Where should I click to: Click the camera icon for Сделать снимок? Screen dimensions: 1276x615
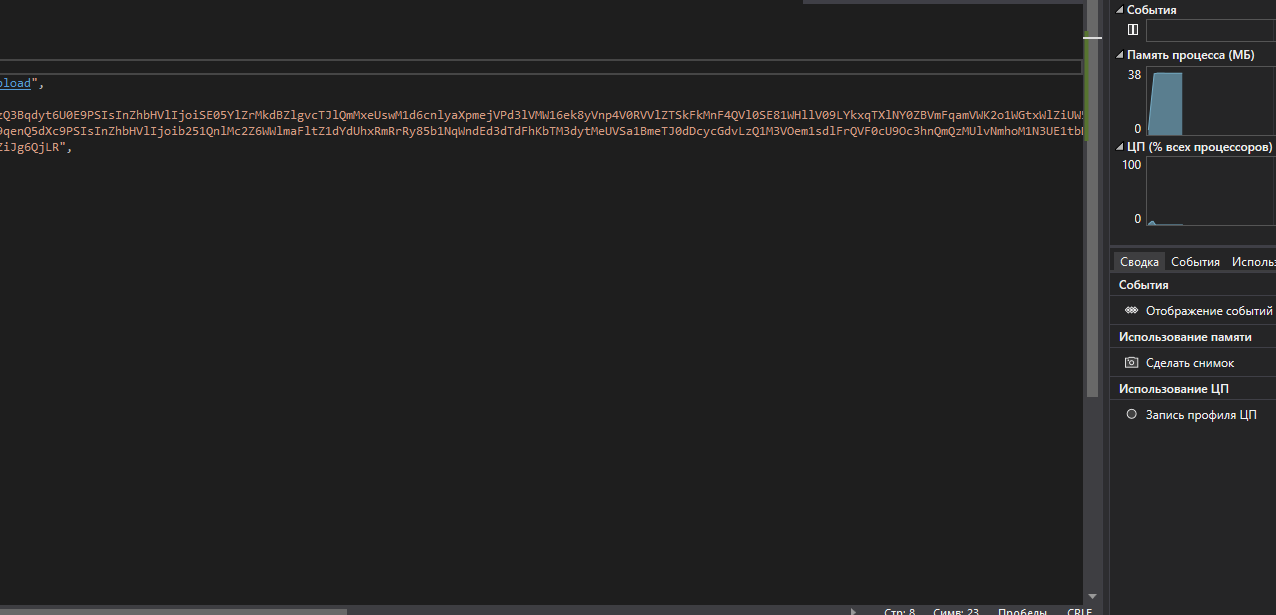click(1131, 363)
